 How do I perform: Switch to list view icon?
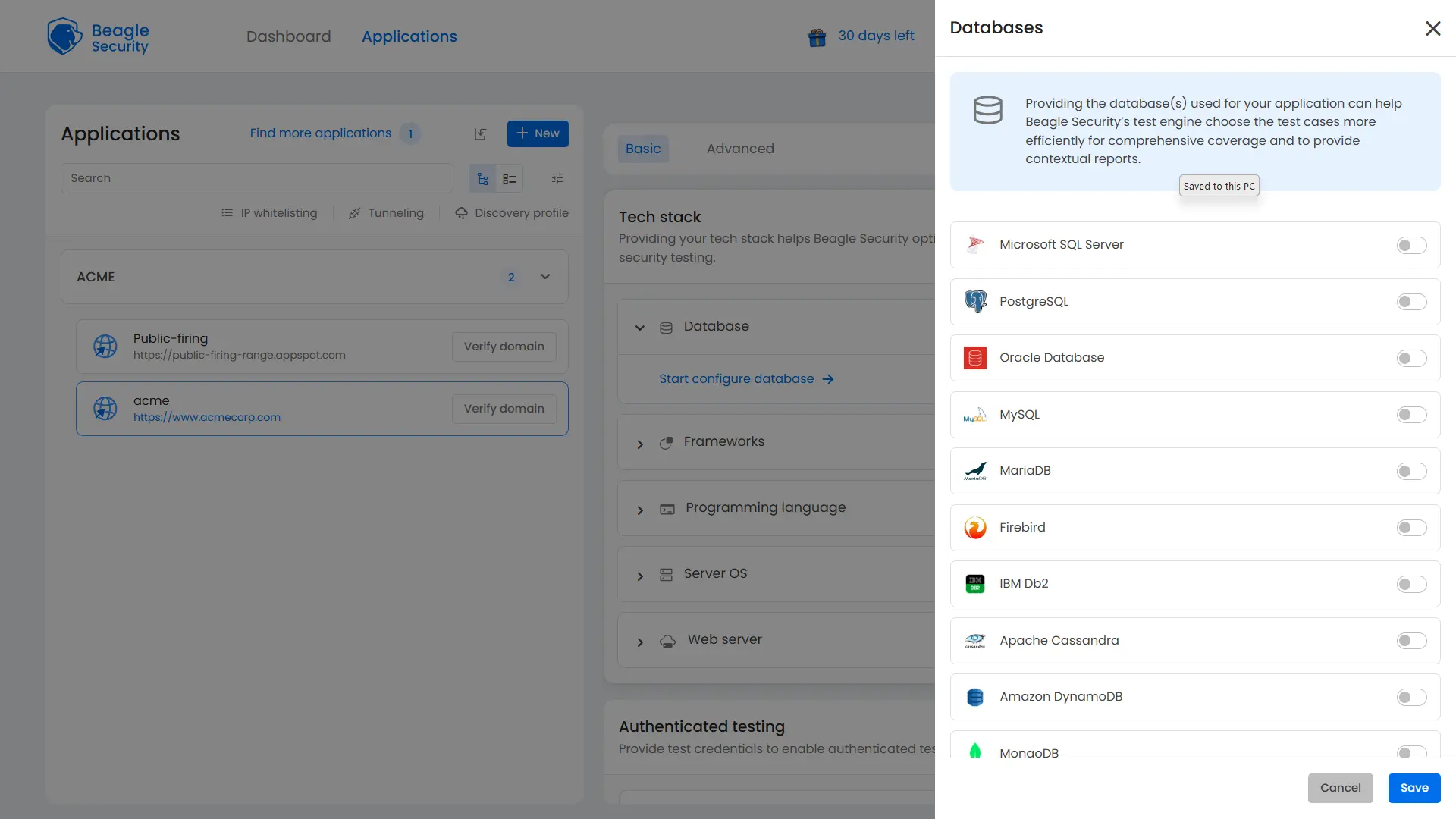510,179
